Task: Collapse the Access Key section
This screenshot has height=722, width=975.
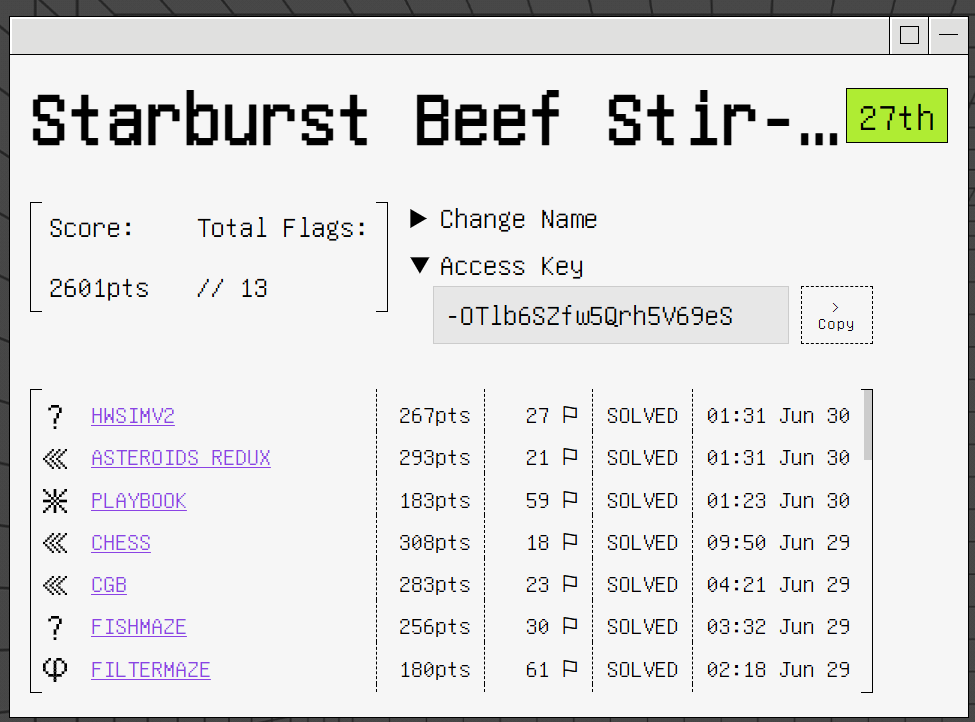Action: click(497, 266)
